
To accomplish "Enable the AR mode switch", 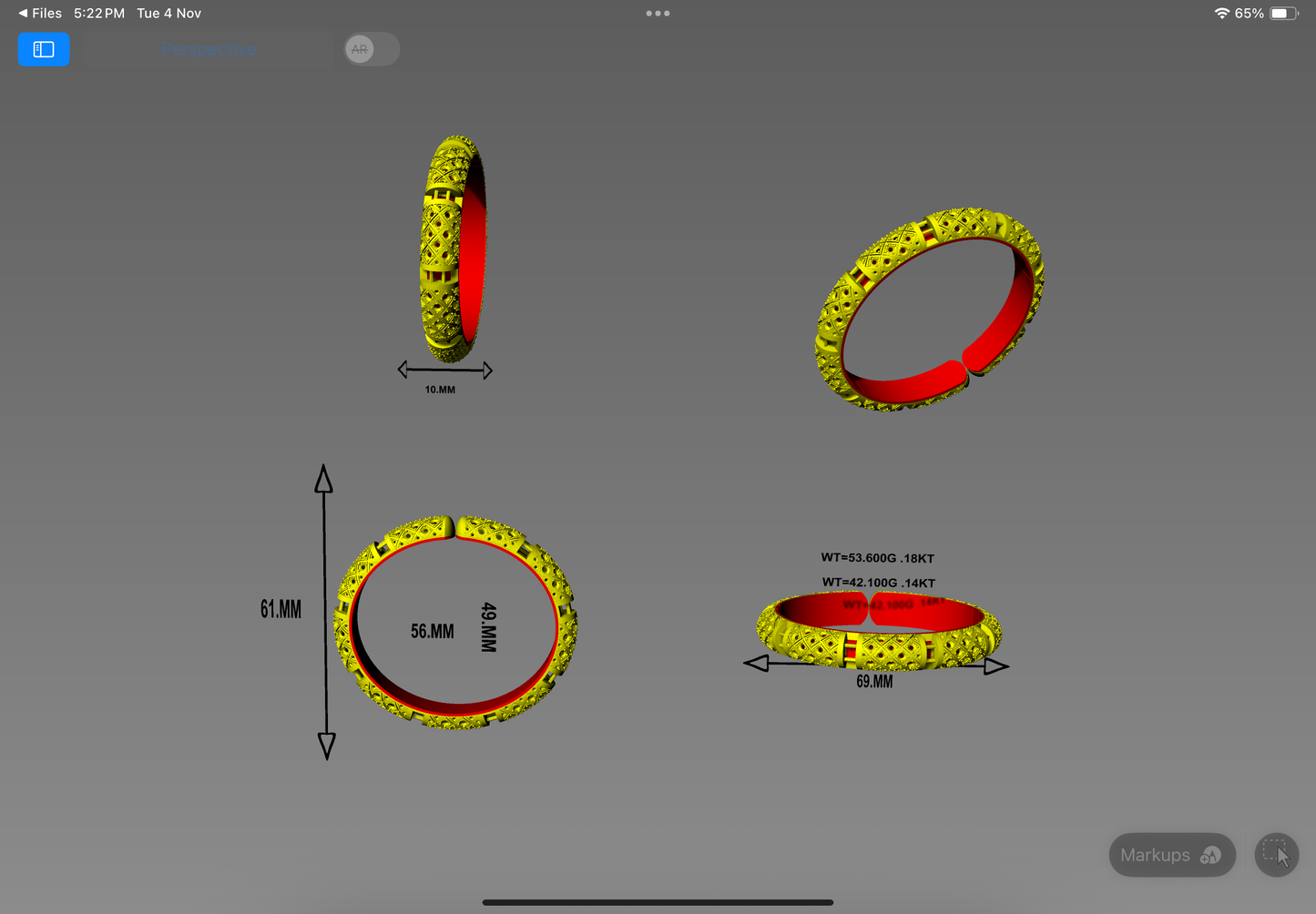I will 371,49.
